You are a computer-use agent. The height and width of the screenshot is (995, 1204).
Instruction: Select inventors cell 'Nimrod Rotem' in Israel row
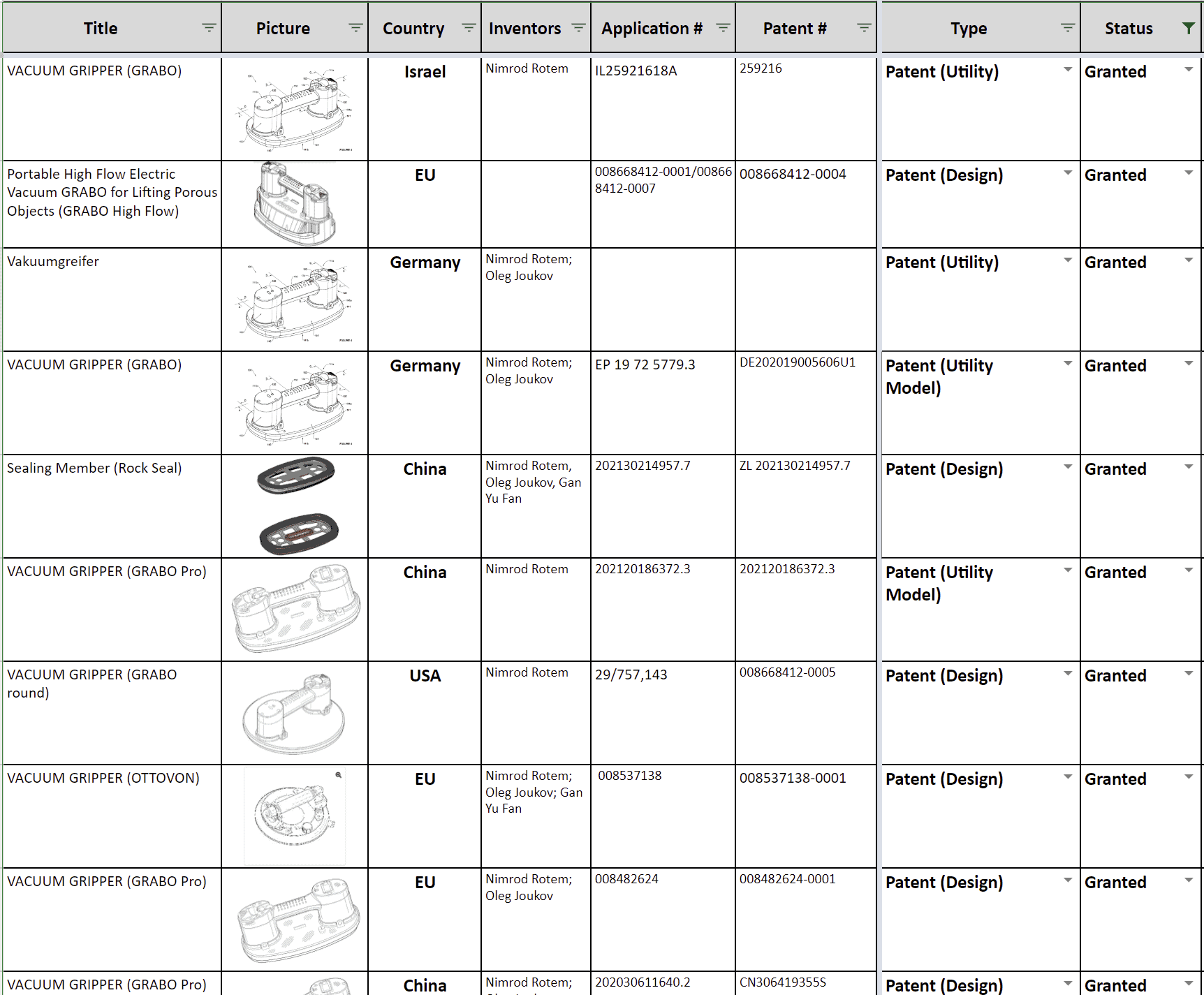536,109
